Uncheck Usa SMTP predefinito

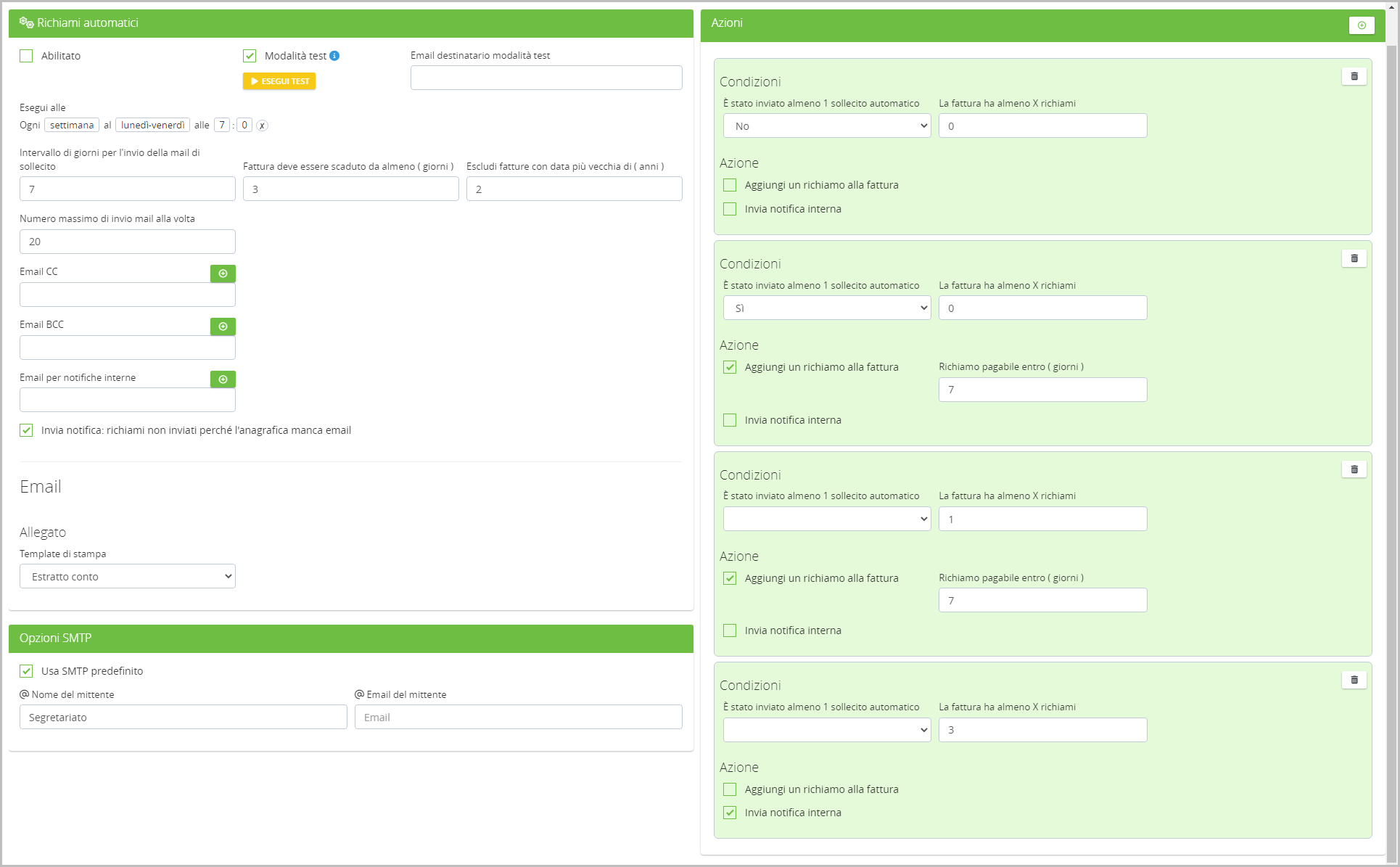(x=26, y=671)
